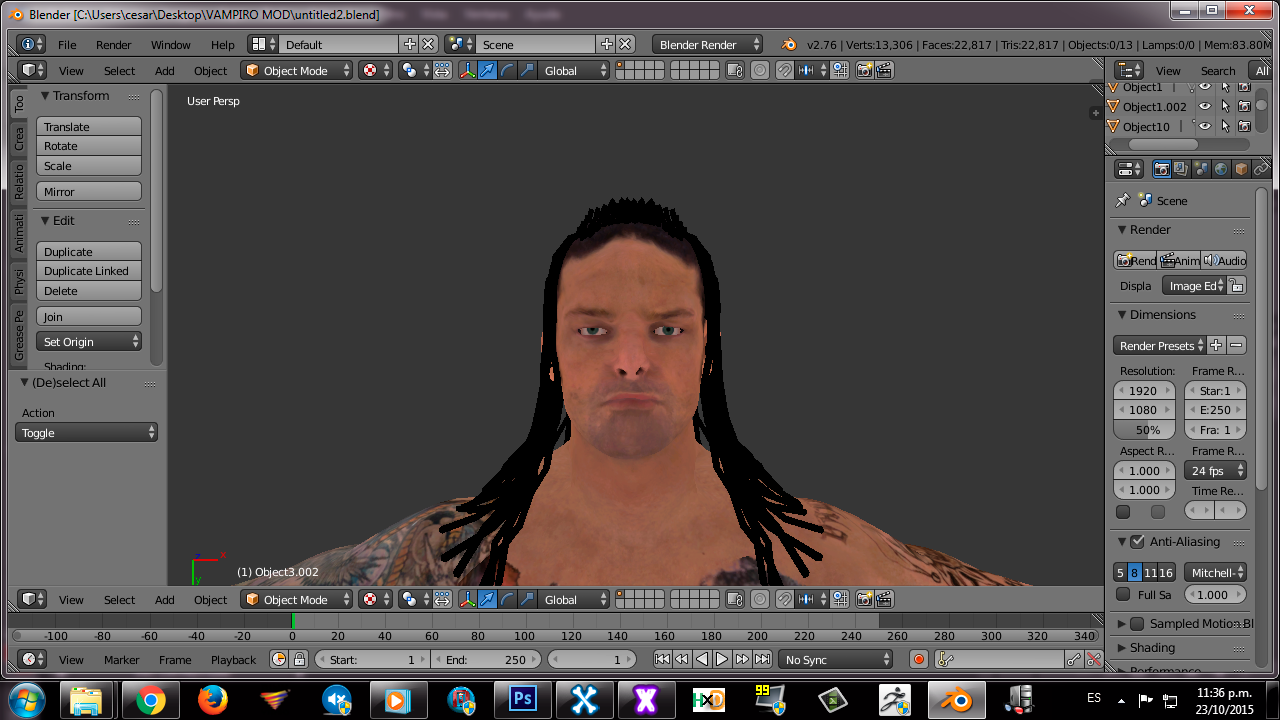Toggle renderability camera icon for Object1.002
This screenshot has width=1280, height=720.
[1244, 106]
